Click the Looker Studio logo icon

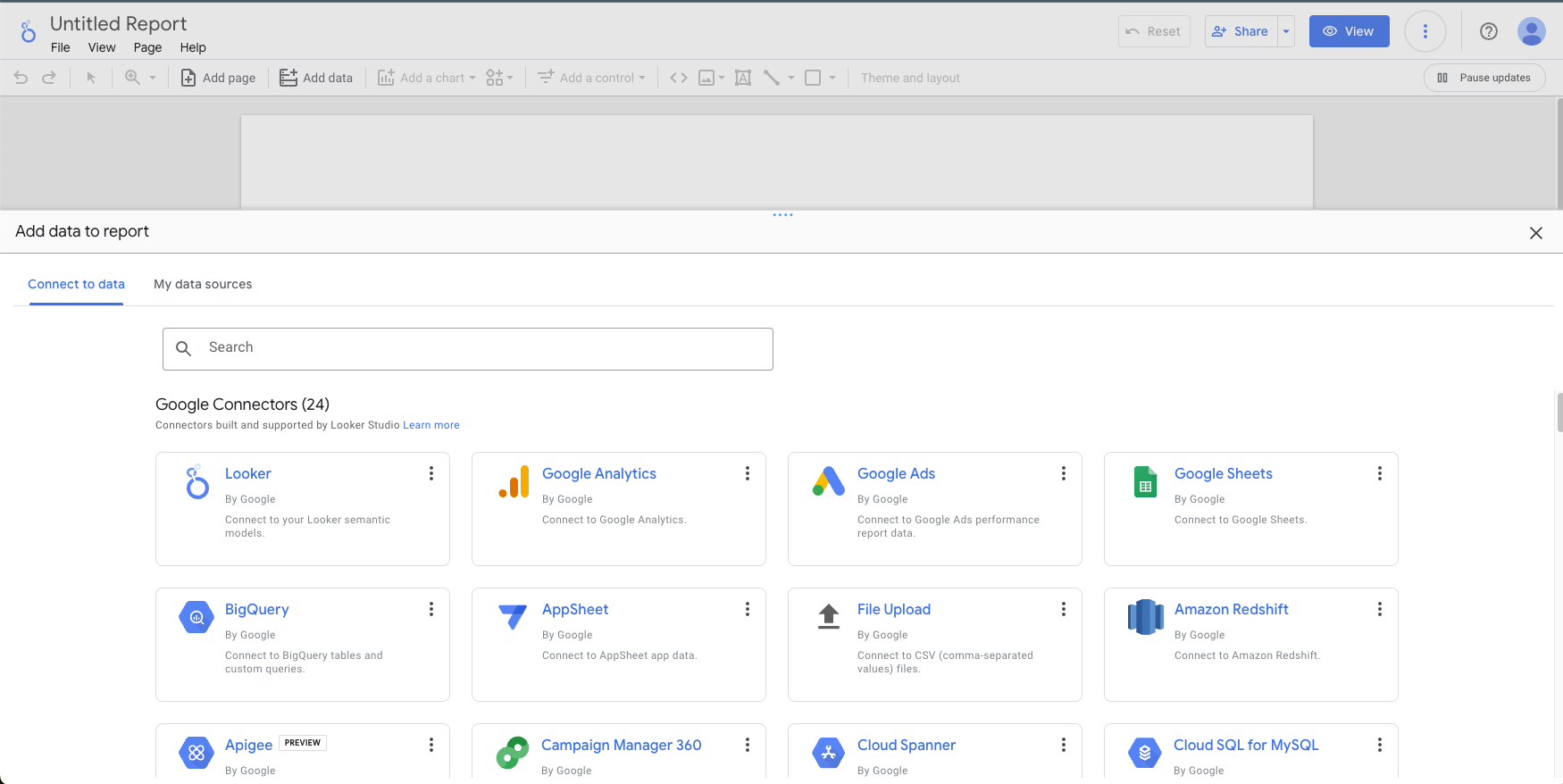(x=28, y=32)
